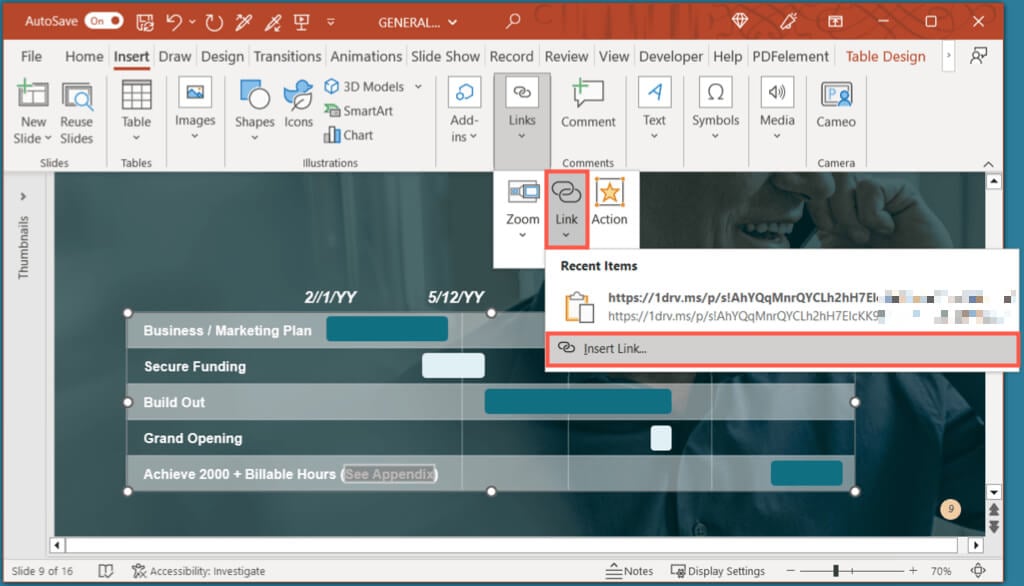Screen dimensions: 1024x586
Task: Click the SmartArt button
Action: pyautogui.click(x=359, y=110)
